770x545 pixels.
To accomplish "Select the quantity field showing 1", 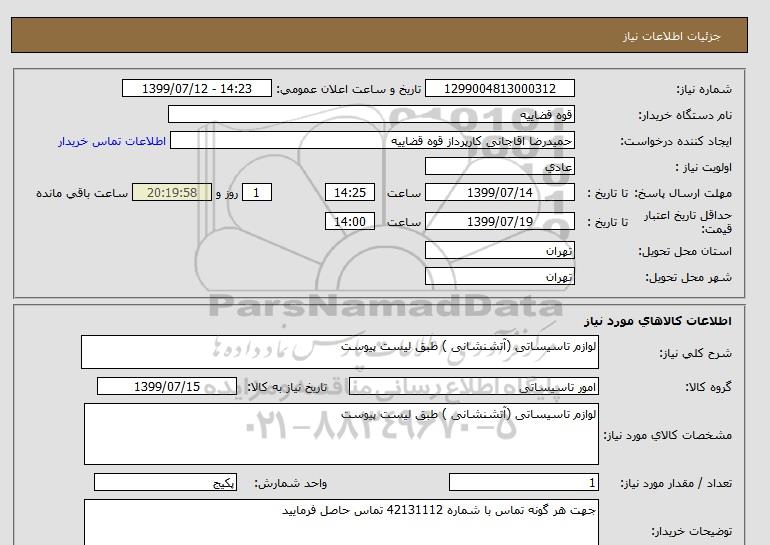I will tap(523, 483).
